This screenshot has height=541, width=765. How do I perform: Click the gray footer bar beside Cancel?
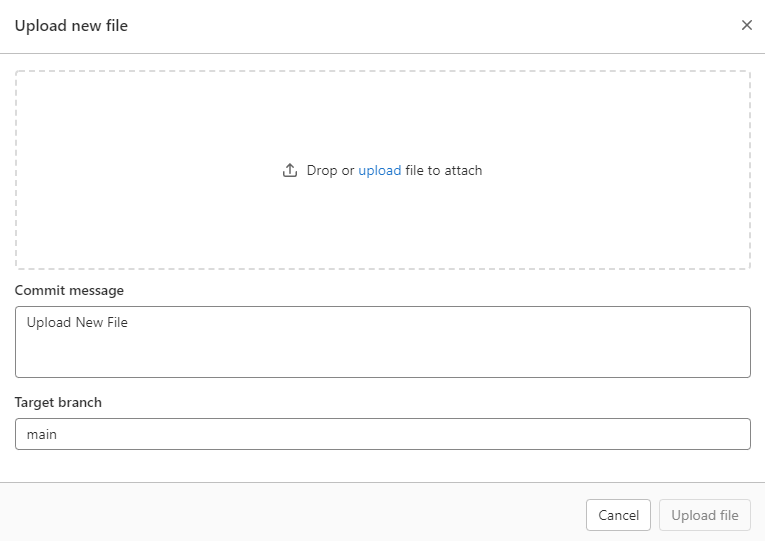click(293, 512)
